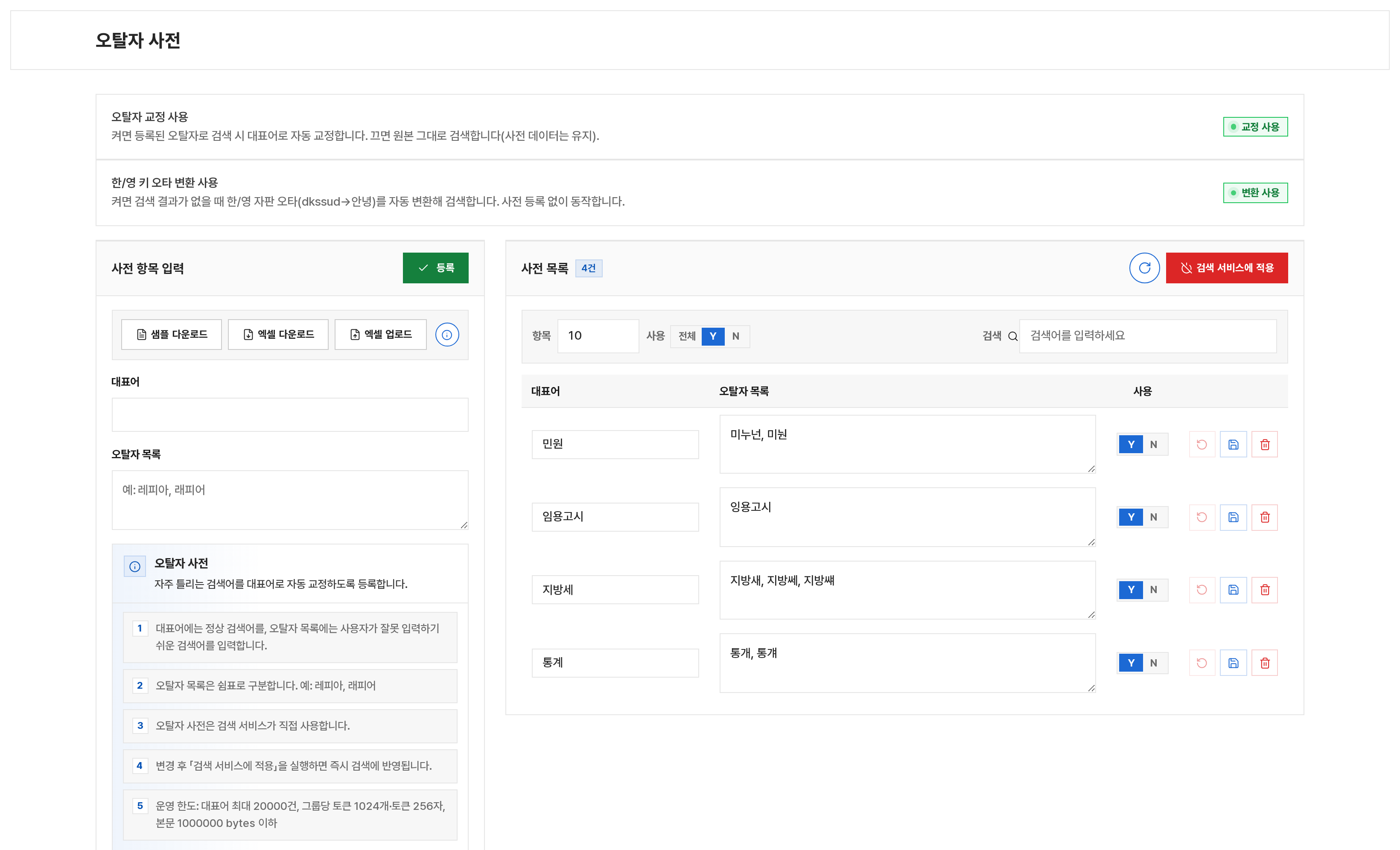Set 통계 row usage to N

(x=1153, y=663)
